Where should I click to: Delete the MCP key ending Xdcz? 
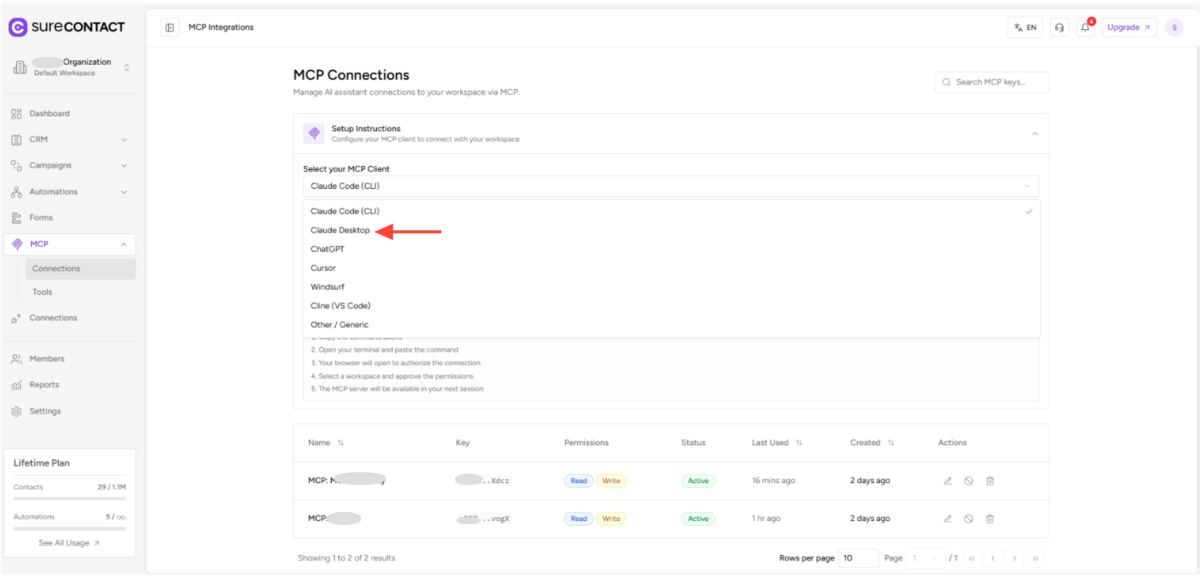[x=990, y=481]
